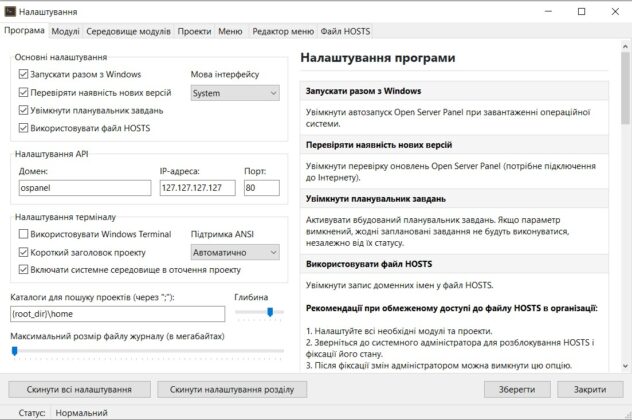Go to 'Редактор меню' tab
This screenshot has height=420, width=632.
282,32
